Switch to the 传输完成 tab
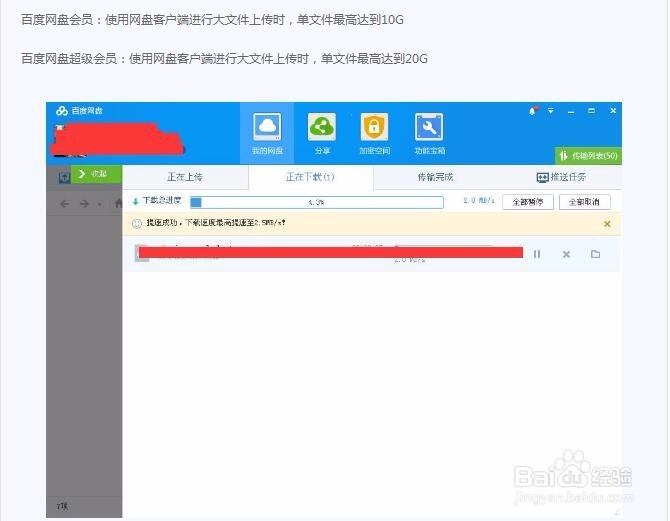This screenshot has height=521, width=670. (435, 177)
